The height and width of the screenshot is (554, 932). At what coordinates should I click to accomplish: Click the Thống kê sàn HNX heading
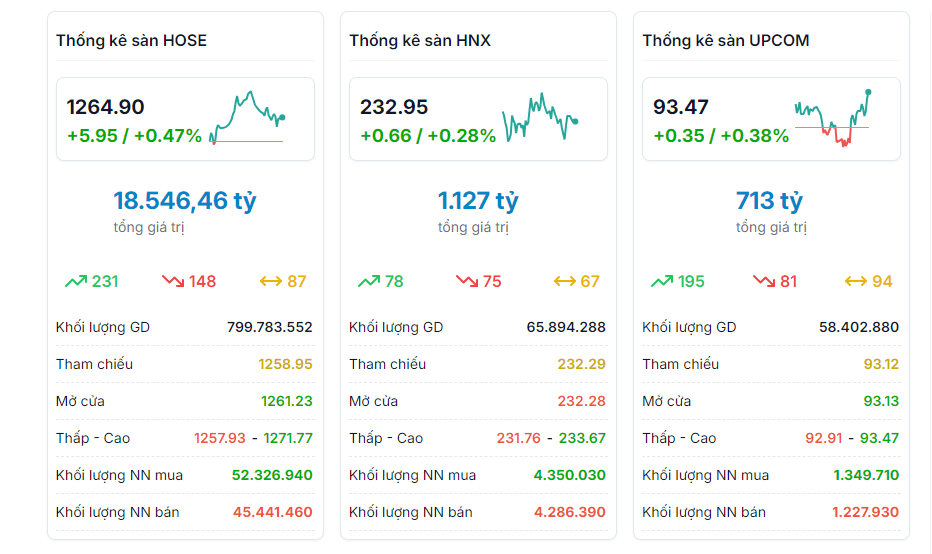tap(420, 41)
